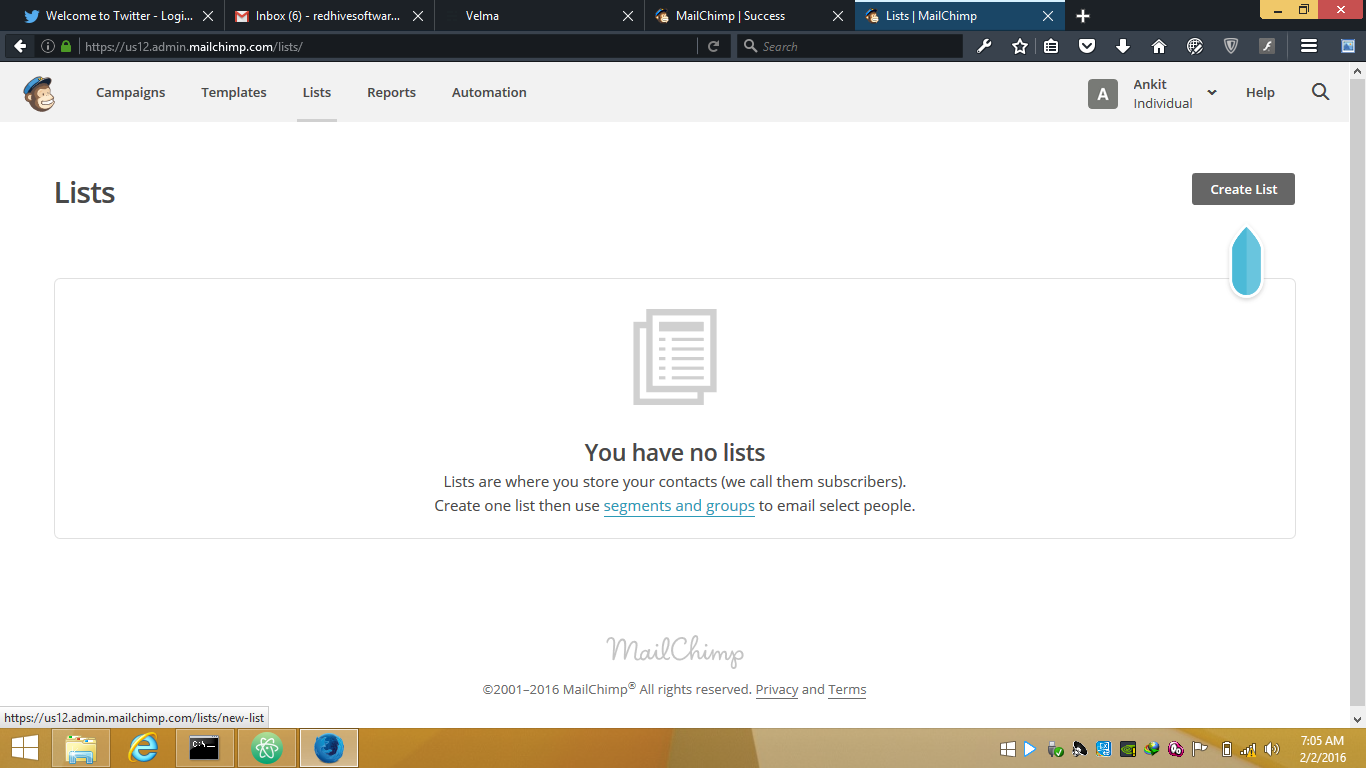
Task: Open the Privacy link in footer
Action: click(777, 689)
